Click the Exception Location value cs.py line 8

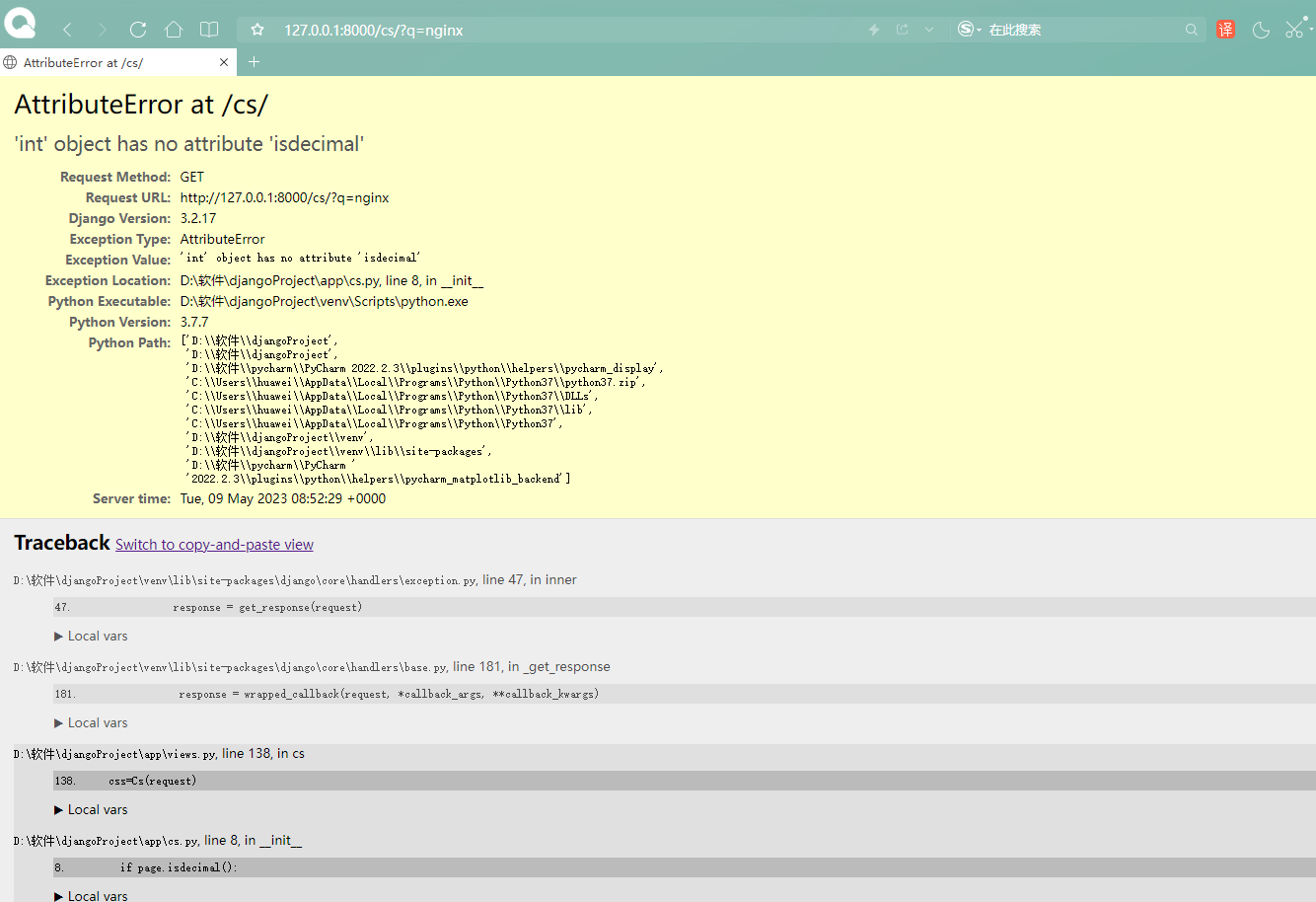pos(331,280)
